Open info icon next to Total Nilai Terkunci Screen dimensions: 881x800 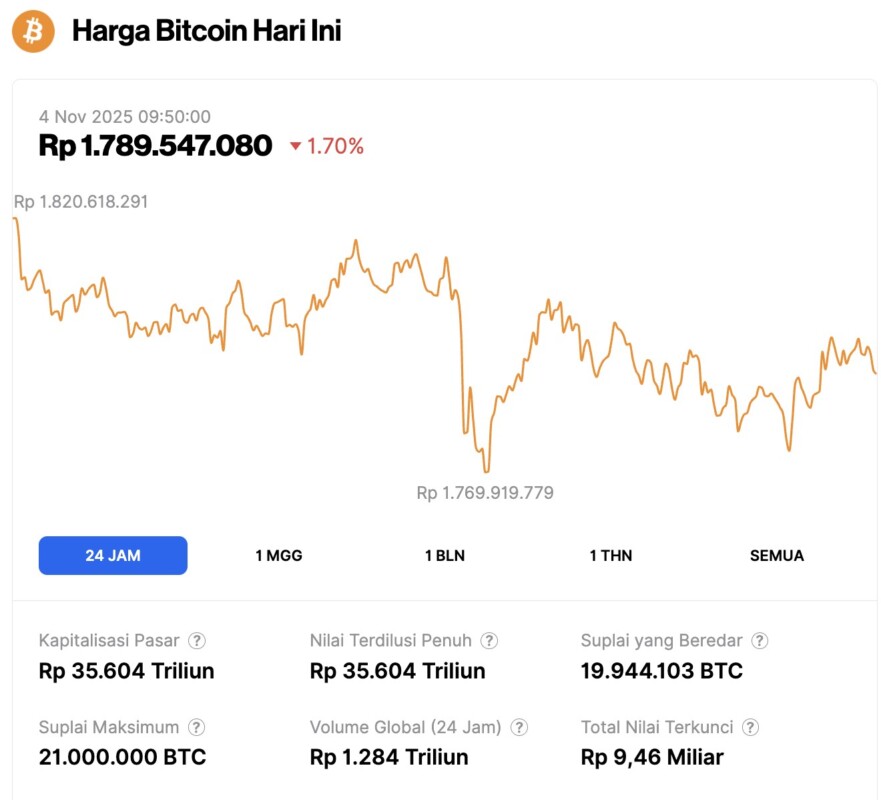tap(751, 728)
